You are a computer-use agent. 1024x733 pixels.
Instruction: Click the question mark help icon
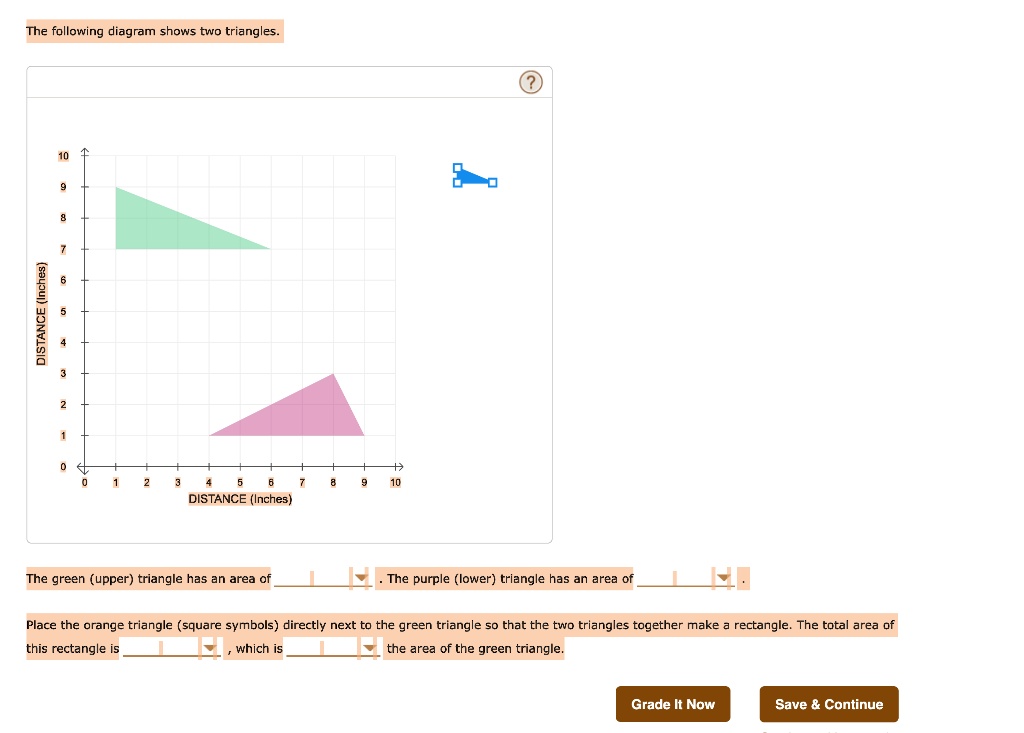pos(531,82)
